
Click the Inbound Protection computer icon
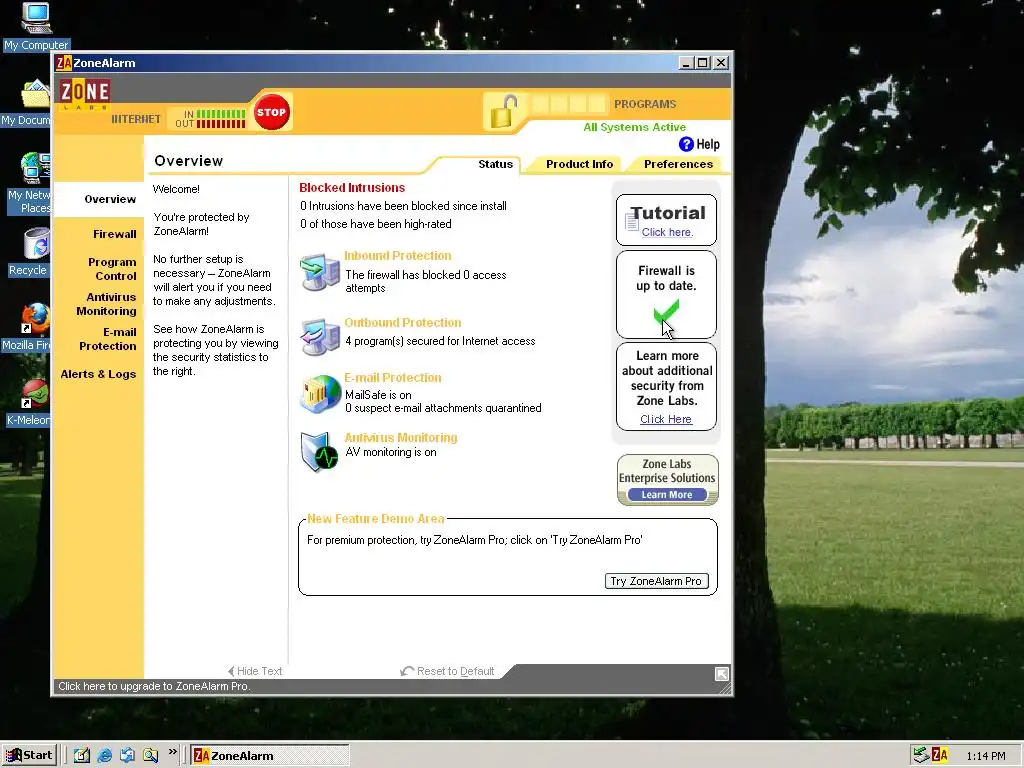coord(319,272)
